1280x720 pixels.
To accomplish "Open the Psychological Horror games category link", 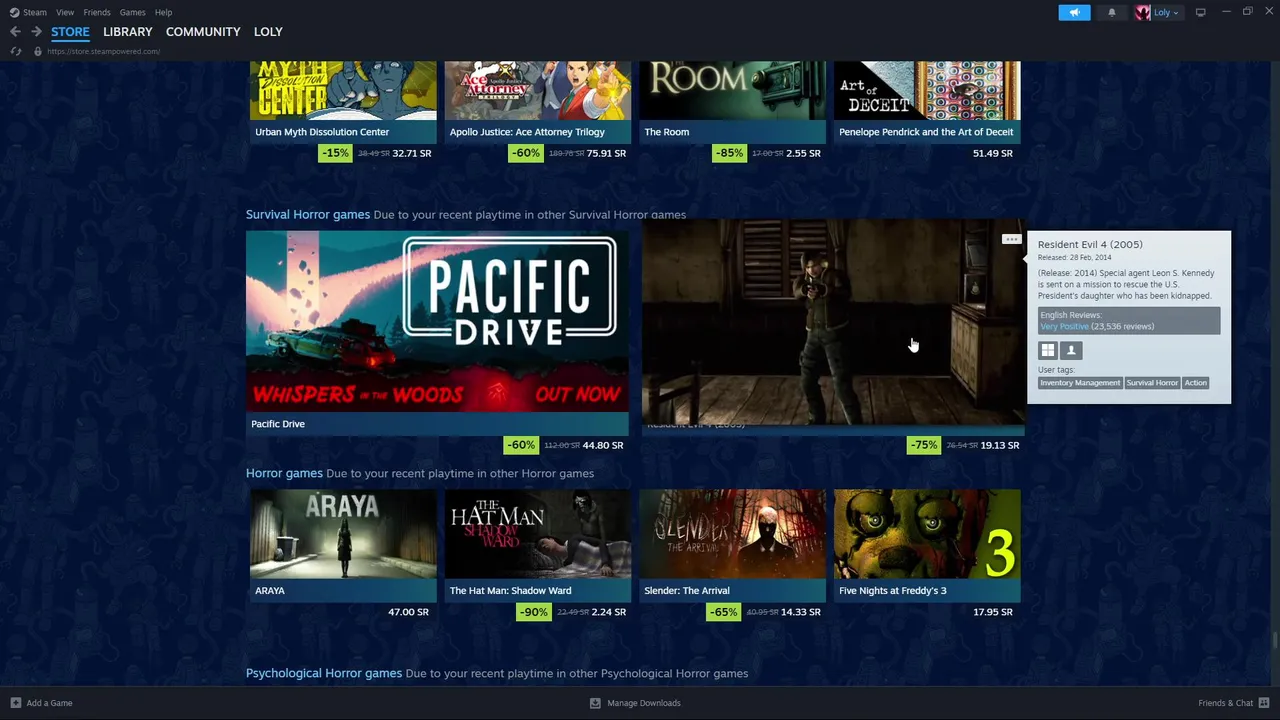I will click(x=324, y=673).
